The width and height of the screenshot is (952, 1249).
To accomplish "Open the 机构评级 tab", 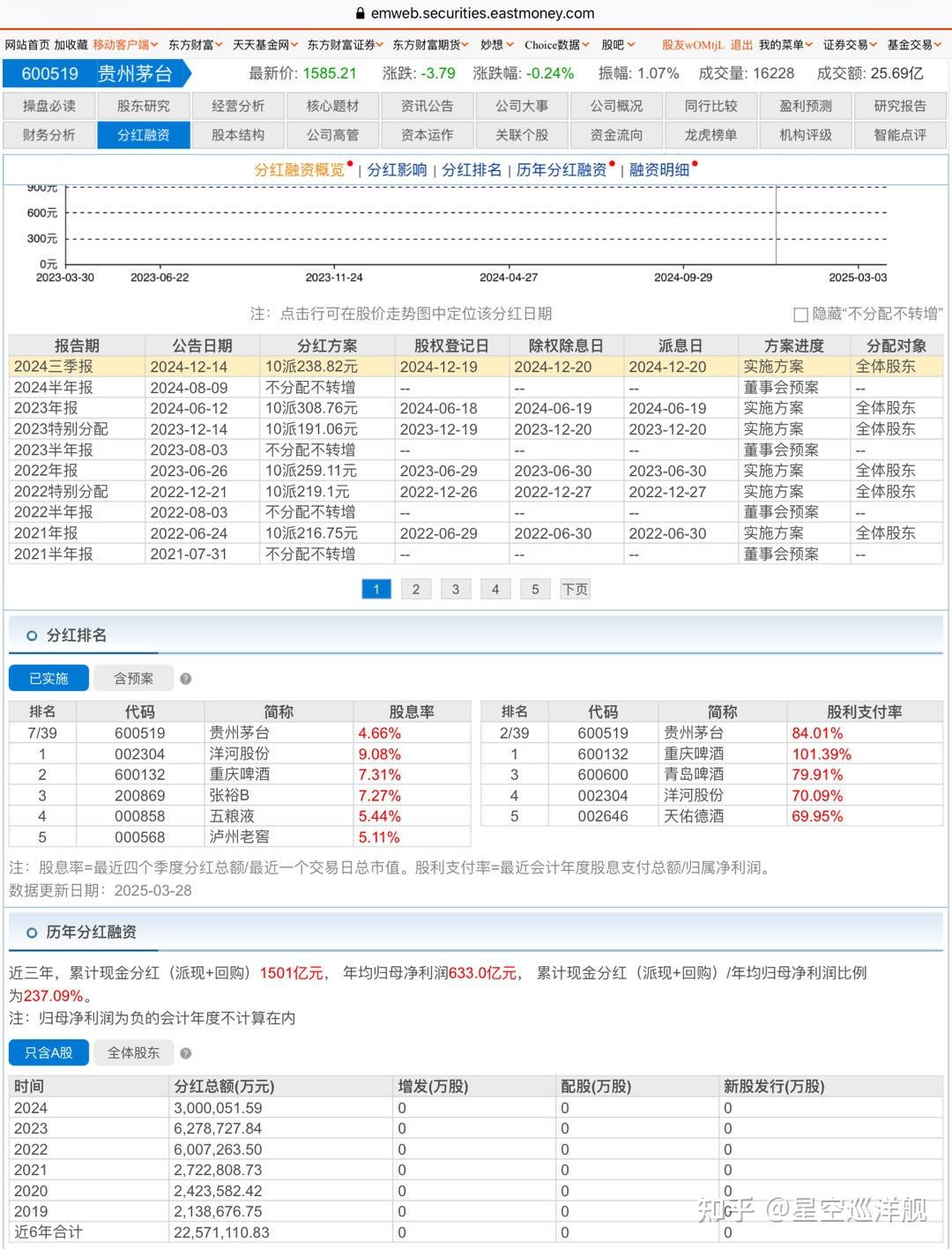I will (x=806, y=135).
